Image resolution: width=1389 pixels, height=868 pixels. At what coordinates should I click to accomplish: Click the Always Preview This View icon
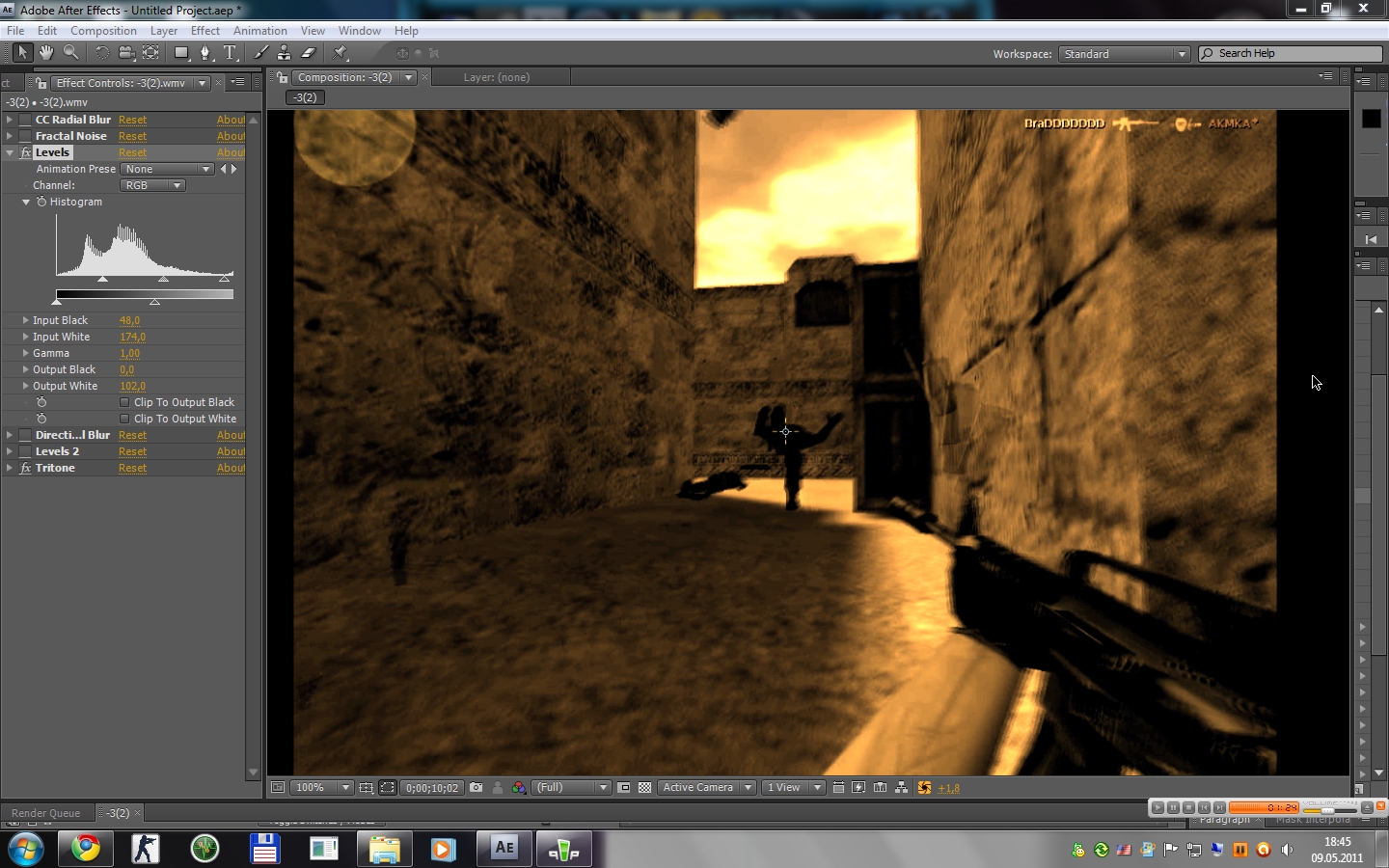(278, 788)
